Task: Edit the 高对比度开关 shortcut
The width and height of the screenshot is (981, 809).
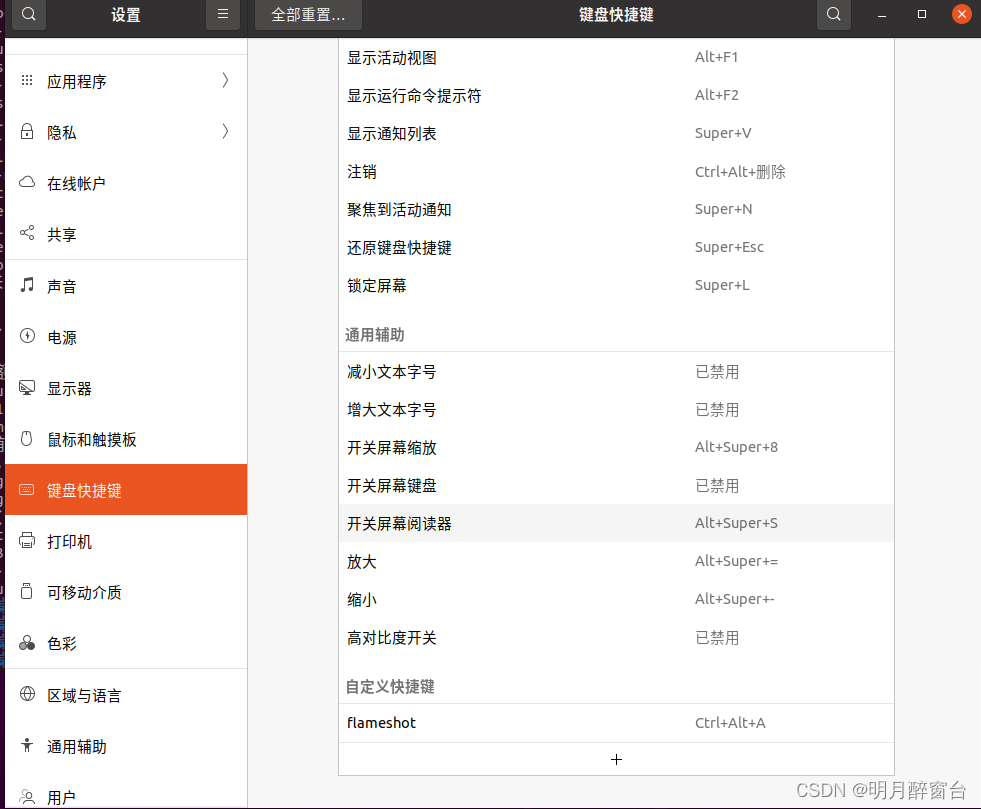Action: click(x=616, y=638)
